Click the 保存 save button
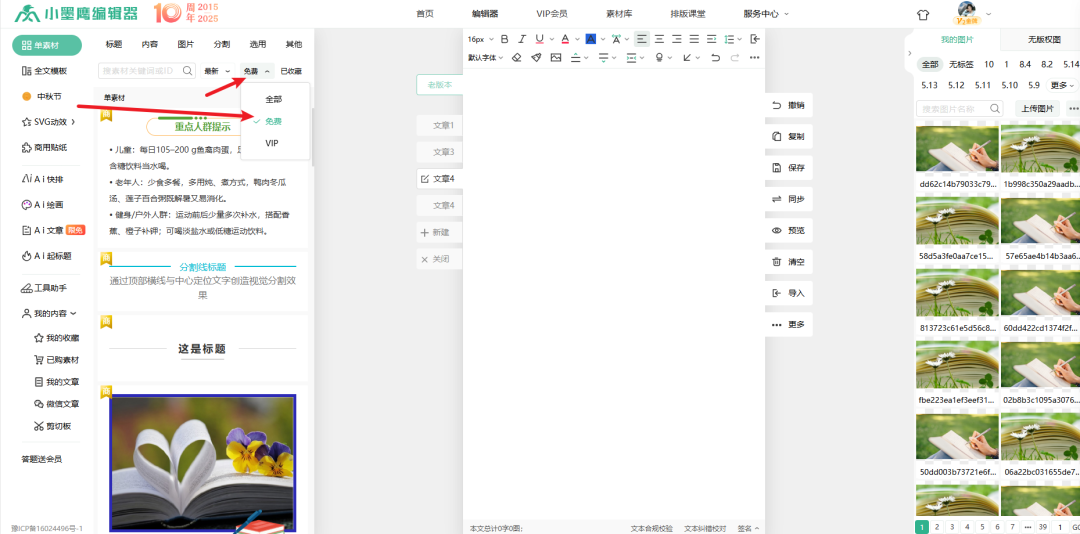Image resolution: width=1080 pixels, height=534 pixels. (788, 168)
